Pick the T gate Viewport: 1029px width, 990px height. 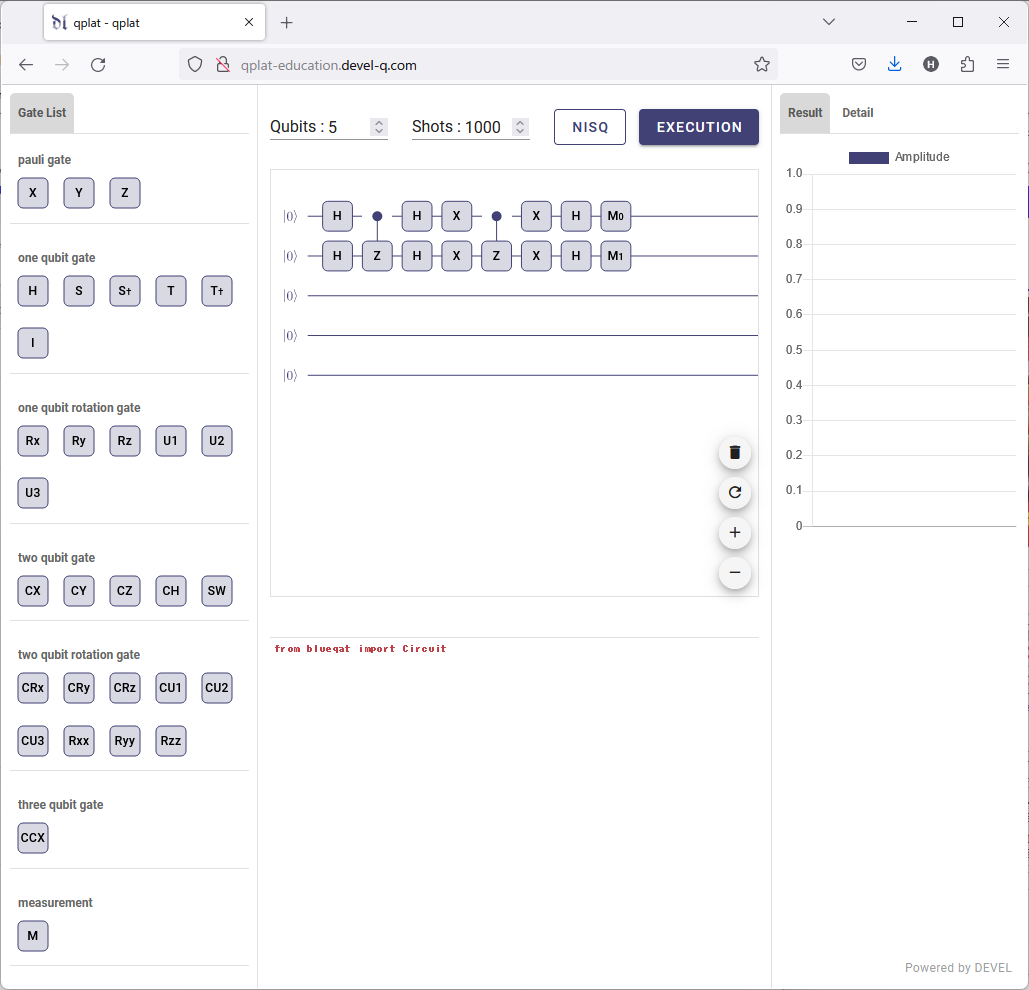point(171,291)
